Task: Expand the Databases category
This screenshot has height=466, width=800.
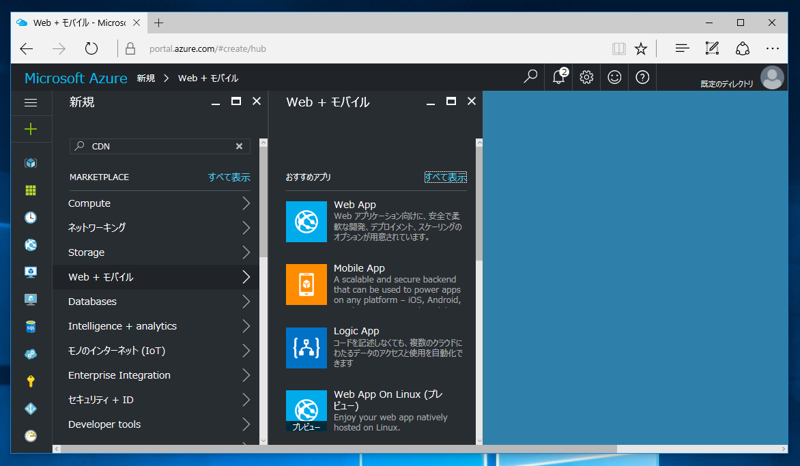Action: pos(156,302)
